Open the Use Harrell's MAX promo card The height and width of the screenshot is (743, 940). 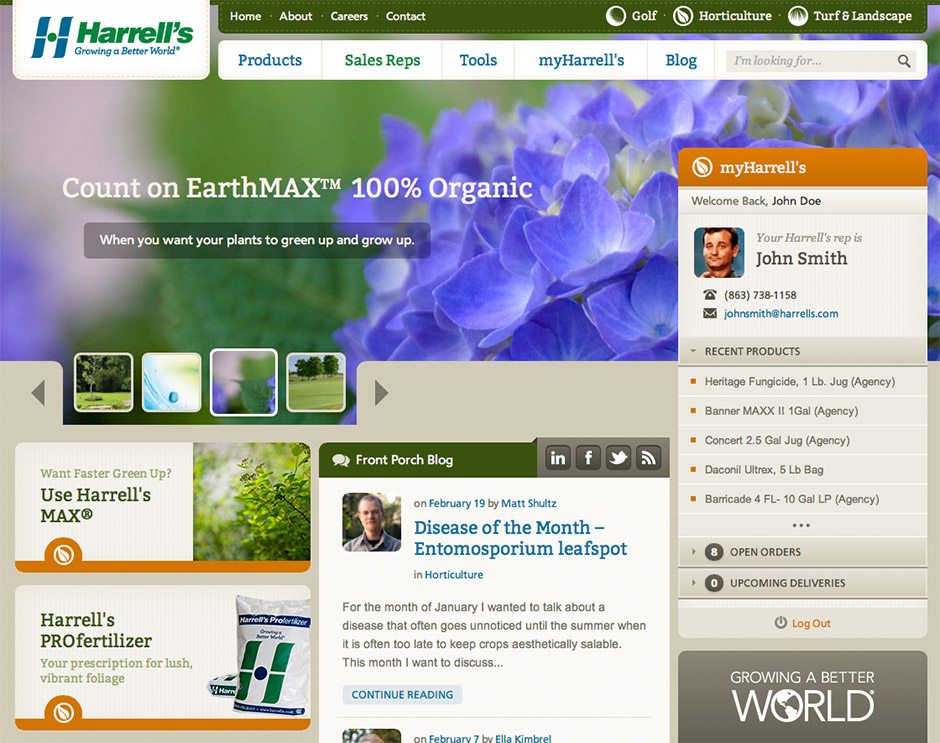pos(162,507)
